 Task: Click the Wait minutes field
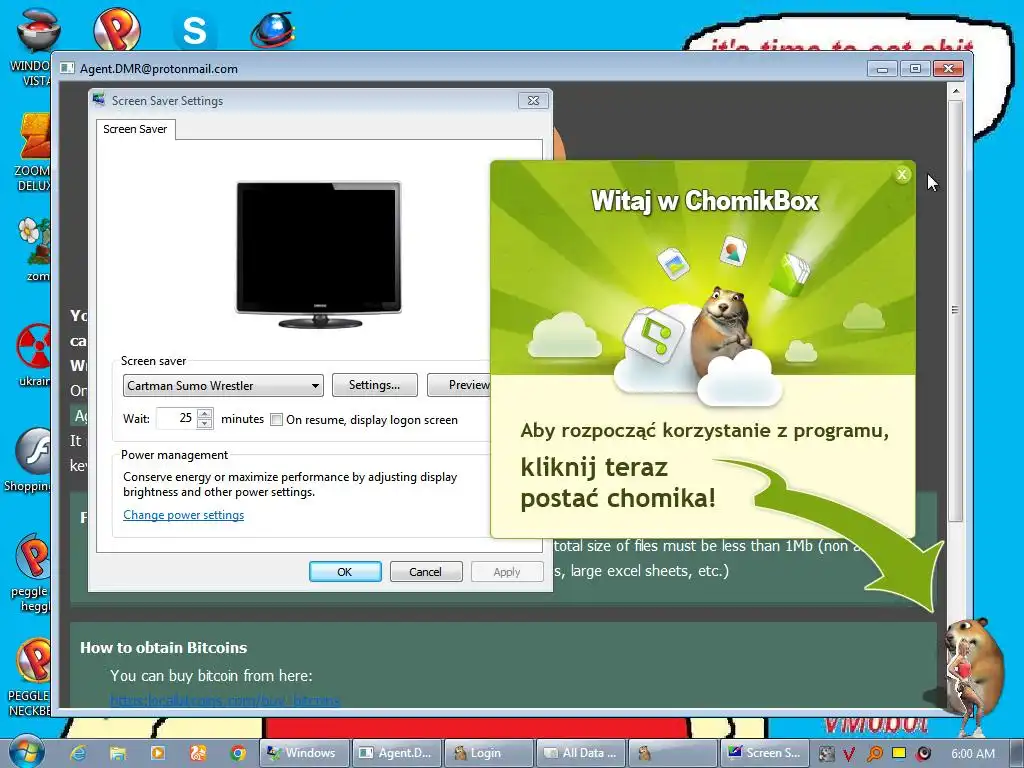click(x=176, y=418)
